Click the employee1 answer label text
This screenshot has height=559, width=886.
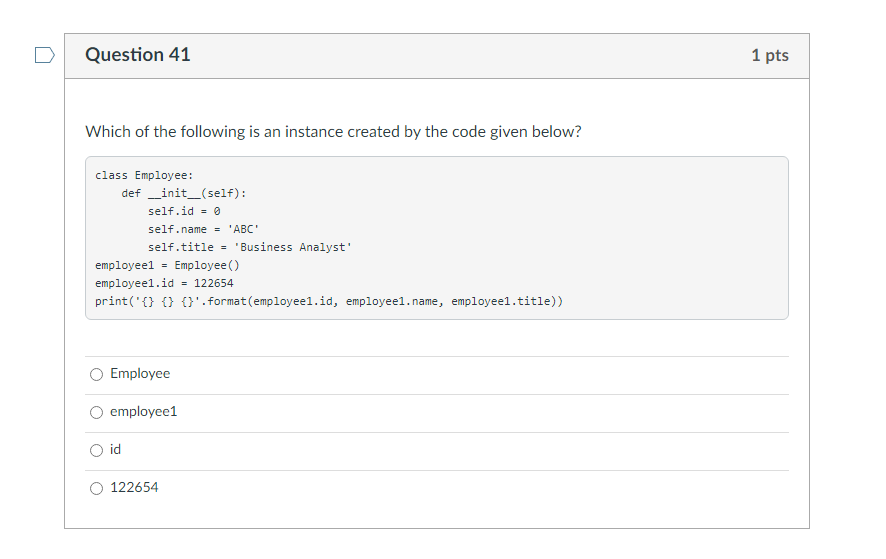[143, 411]
